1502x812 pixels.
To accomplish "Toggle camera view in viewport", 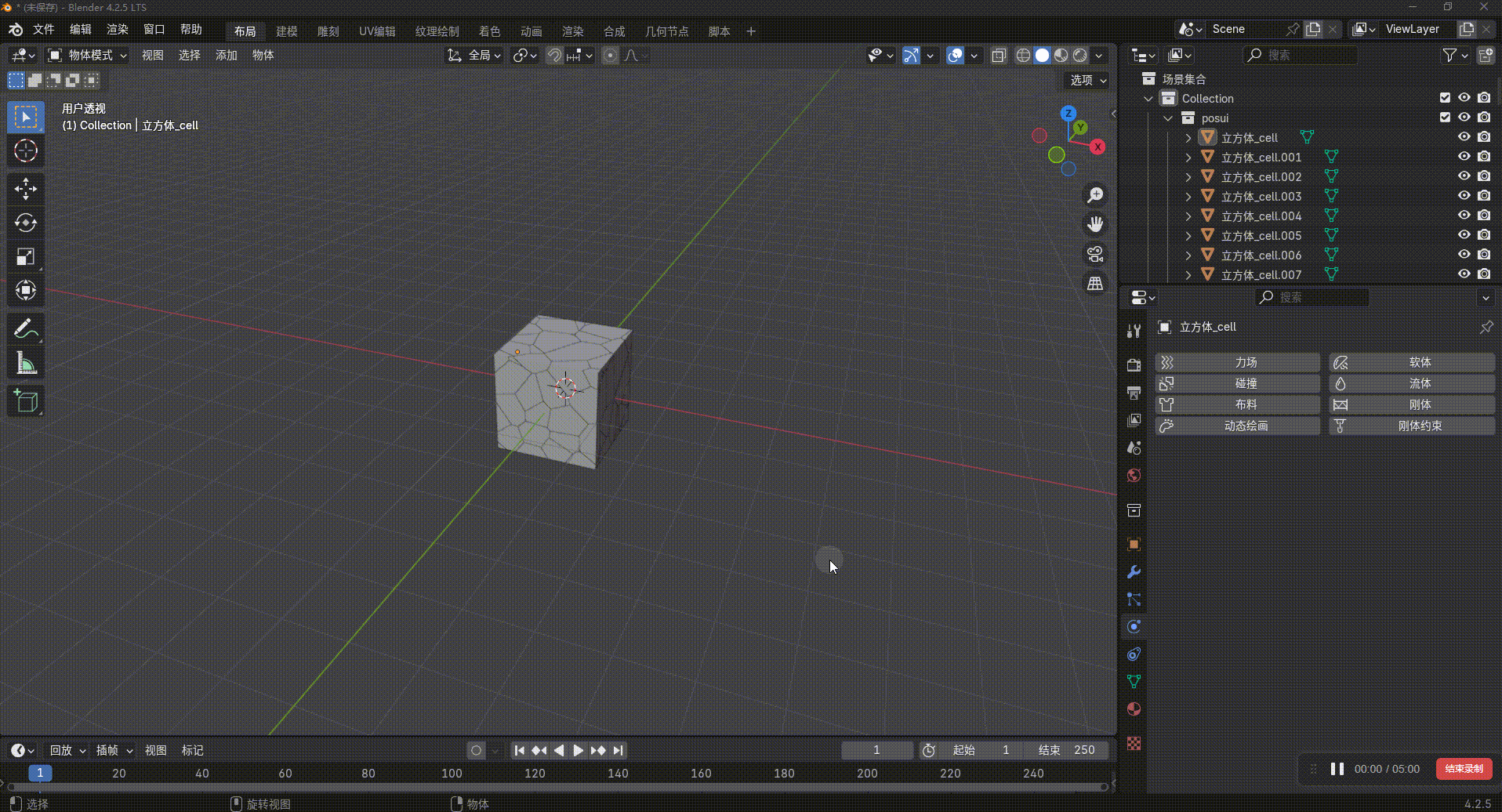I will pos(1095,254).
